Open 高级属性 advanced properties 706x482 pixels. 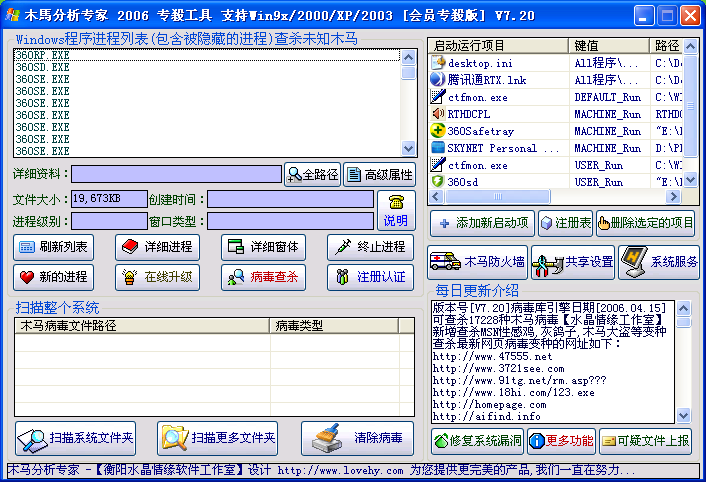click(x=380, y=175)
